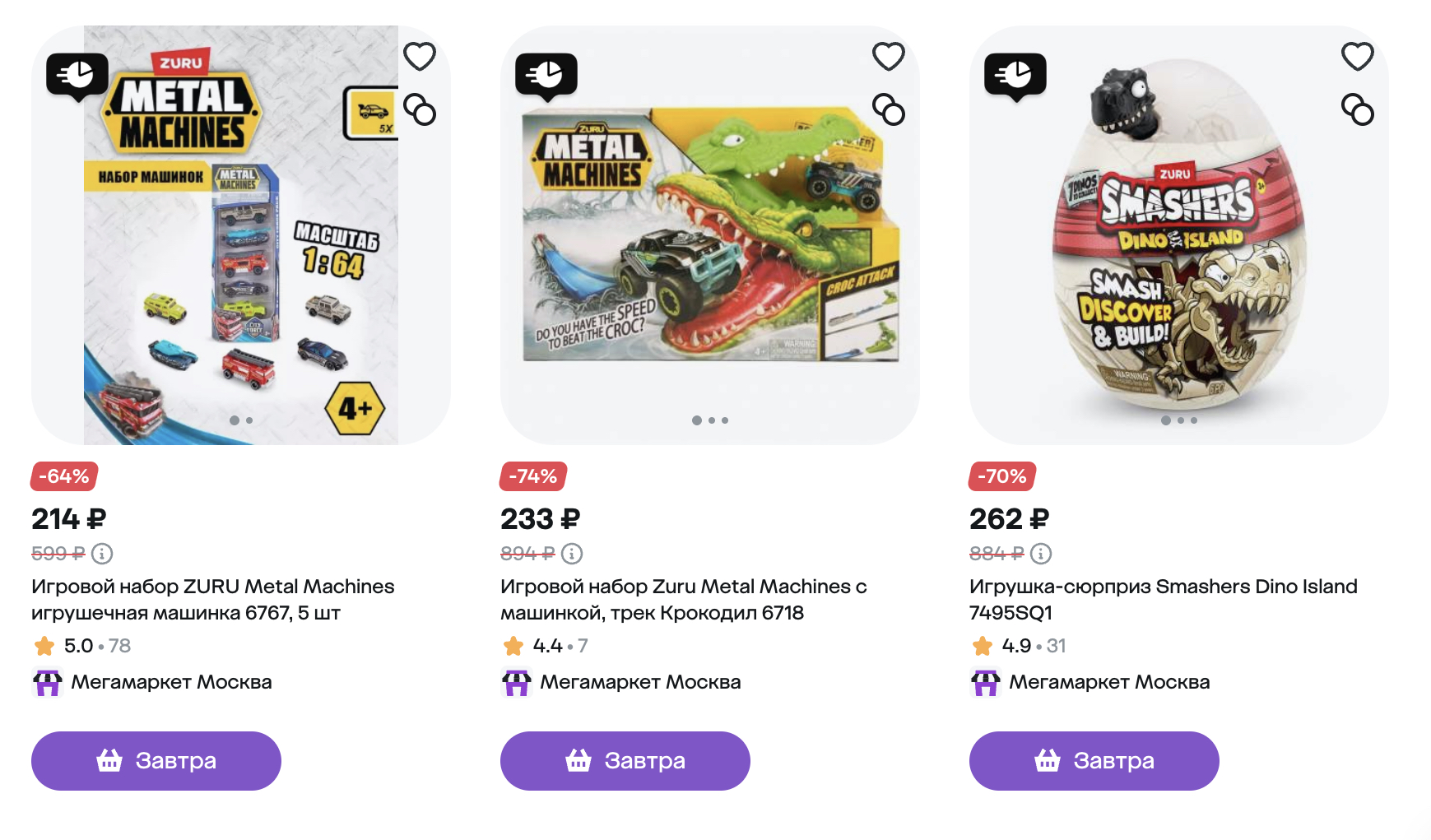The image size is (1431, 840).
Task: Compare the Smashers Dino Island toy
Action: click(x=1358, y=110)
